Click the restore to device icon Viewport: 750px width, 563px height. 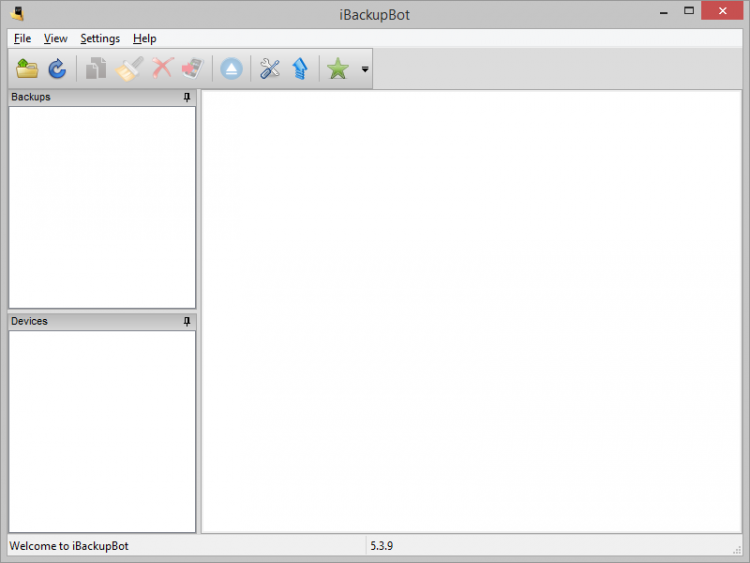193,68
